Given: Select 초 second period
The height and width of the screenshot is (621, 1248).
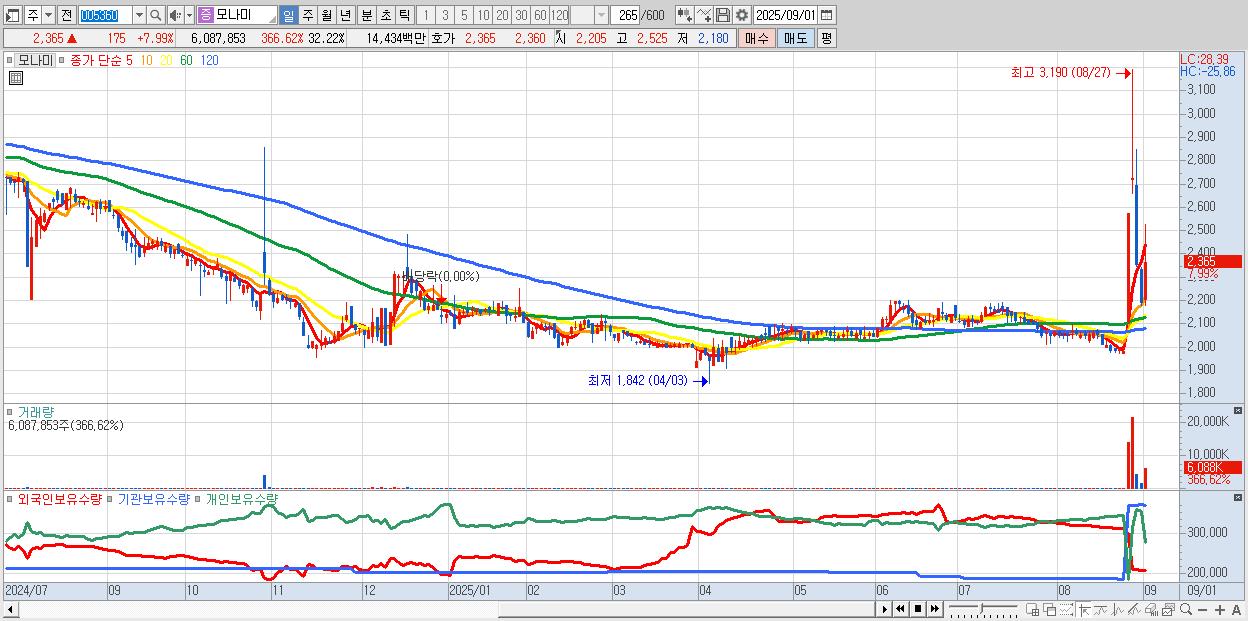Looking at the screenshot, I should click(386, 15).
